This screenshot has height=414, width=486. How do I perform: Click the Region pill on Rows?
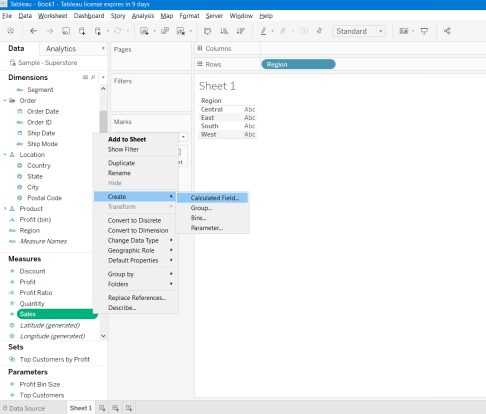point(298,64)
